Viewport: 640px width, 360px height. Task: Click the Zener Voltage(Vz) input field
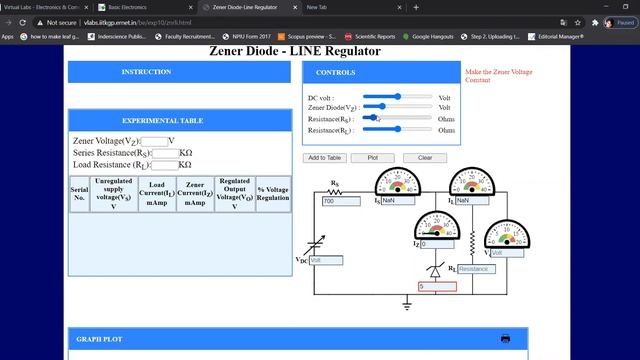(x=154, y=142)
